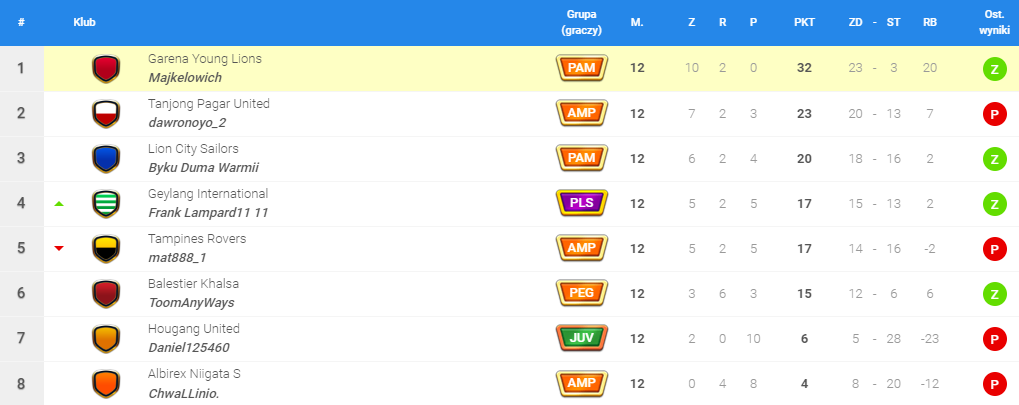
Task: Click the green up arrow beside Geylang International
Action: [x=59, y=204]
